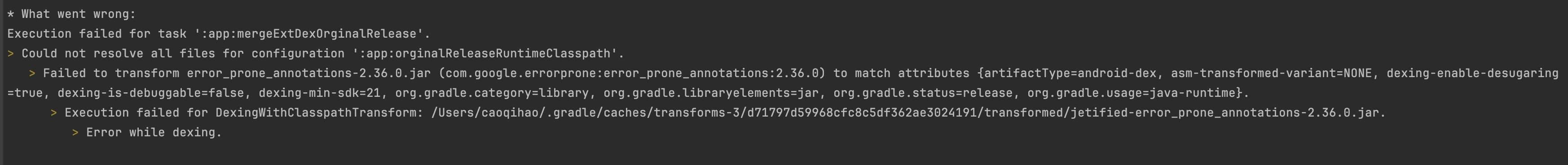
Task: Click the '* What went wrong:' heading line
Action: coord(72,14)
